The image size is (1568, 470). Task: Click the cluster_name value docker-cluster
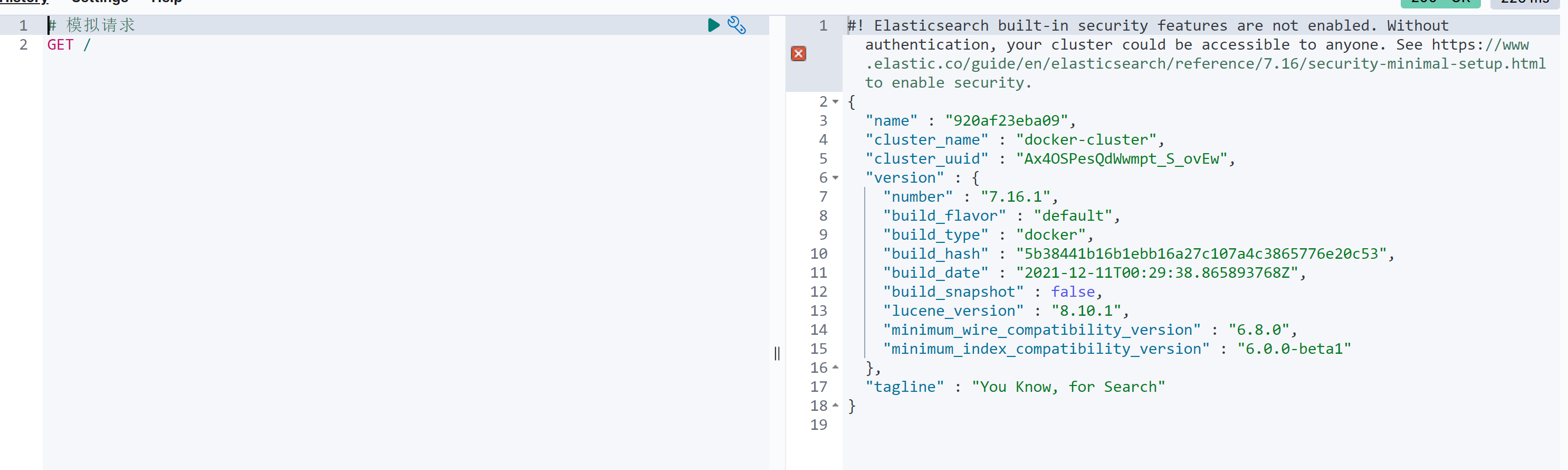point(1086,139)
